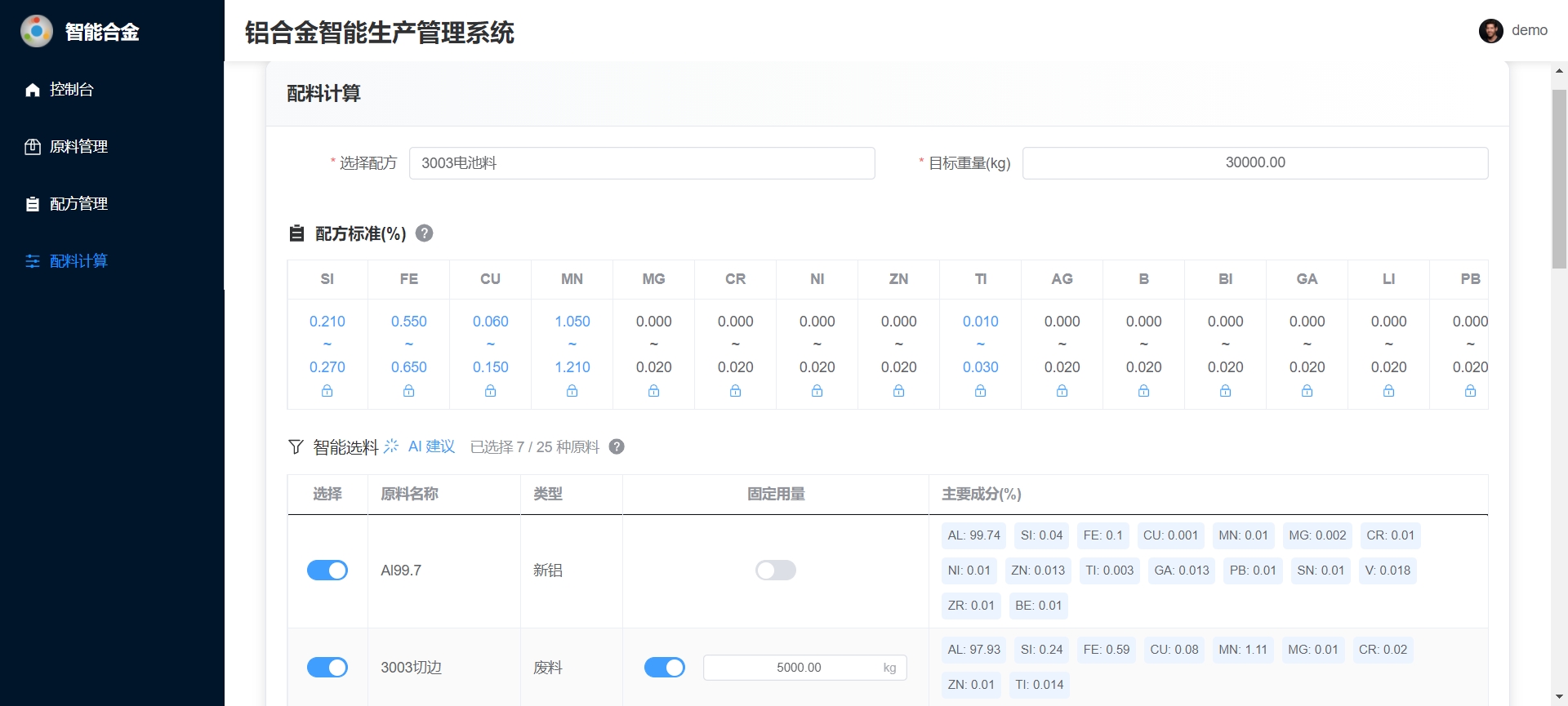
Task: Click the help icon beside 配方标准(%)
Action: [x=424, y=233]
